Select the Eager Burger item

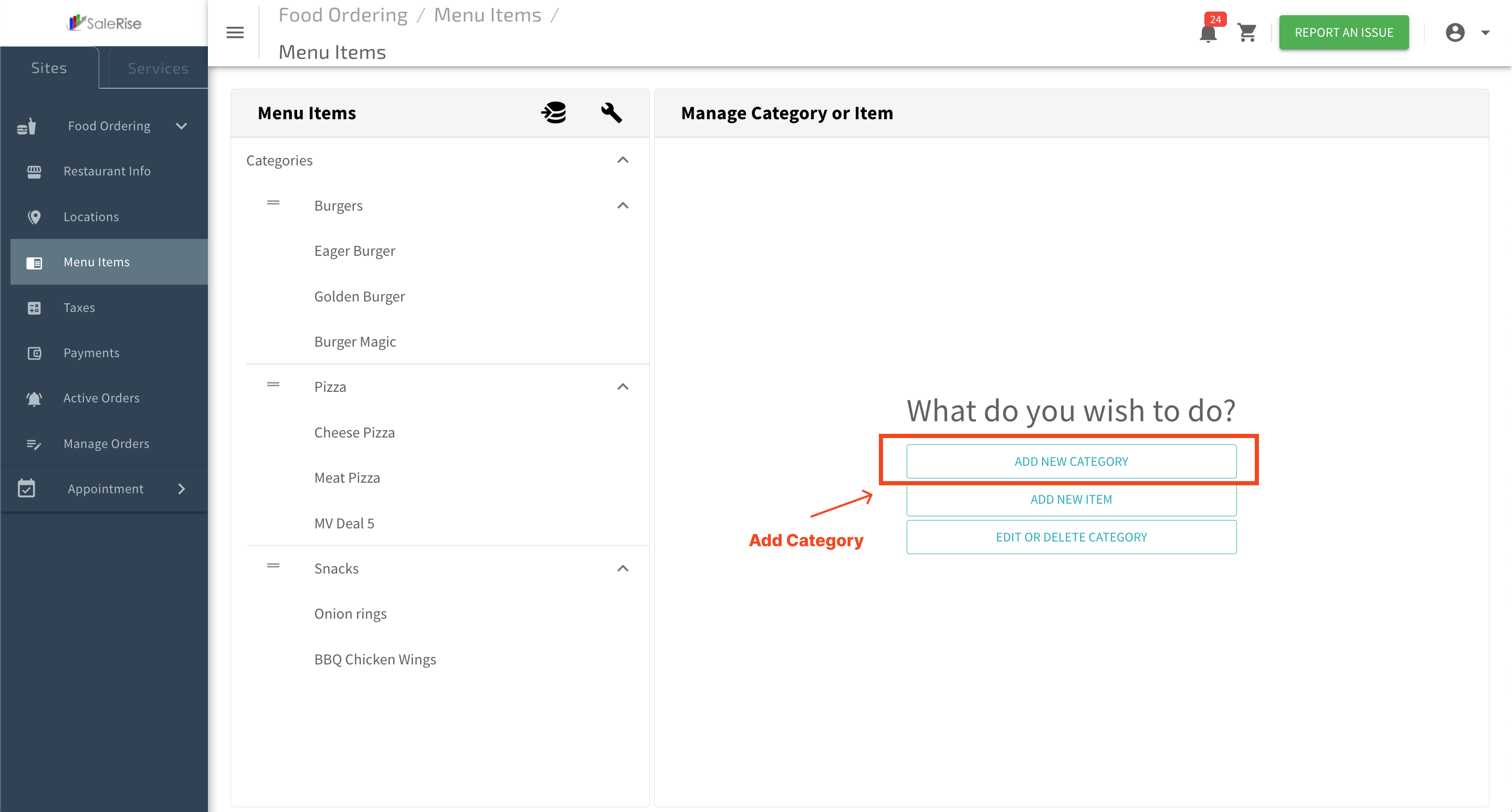354,251
